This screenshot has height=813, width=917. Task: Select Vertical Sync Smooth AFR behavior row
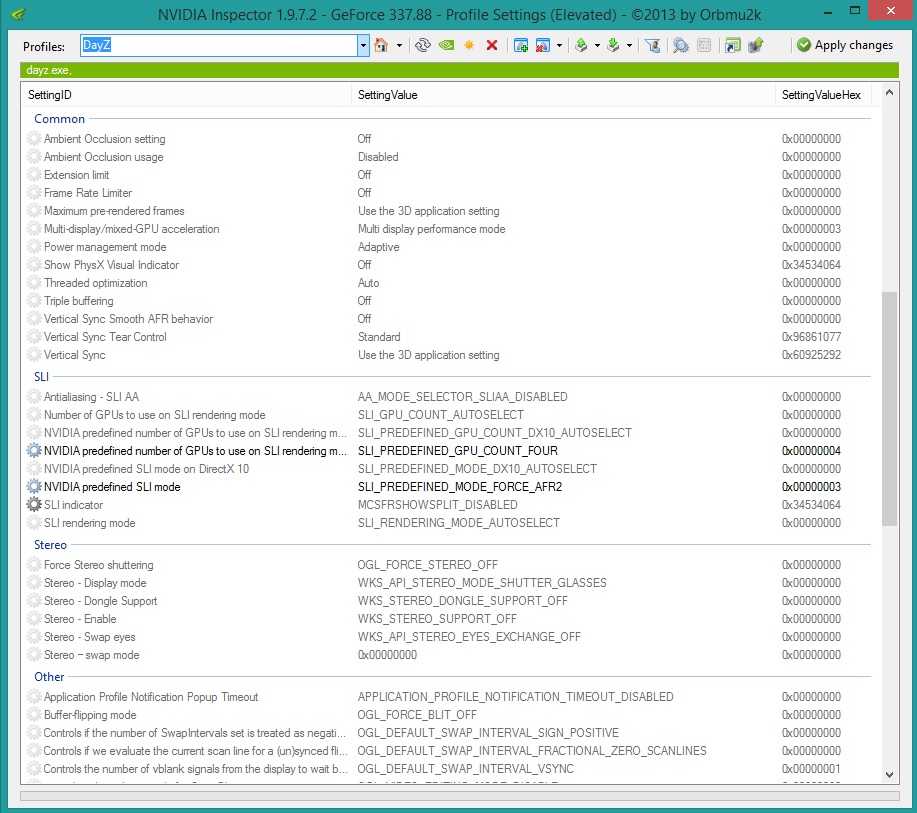(449, 319)
